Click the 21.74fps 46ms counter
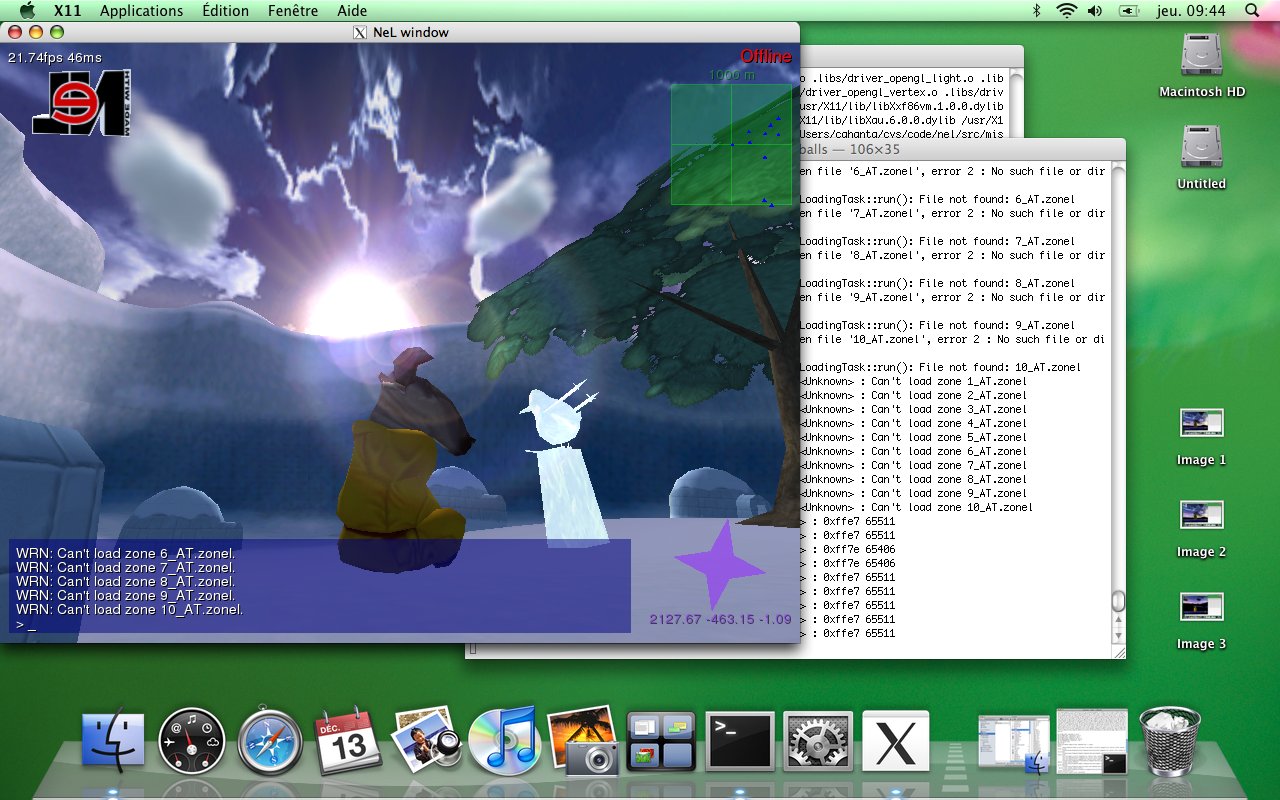 (x=54, y=57)
